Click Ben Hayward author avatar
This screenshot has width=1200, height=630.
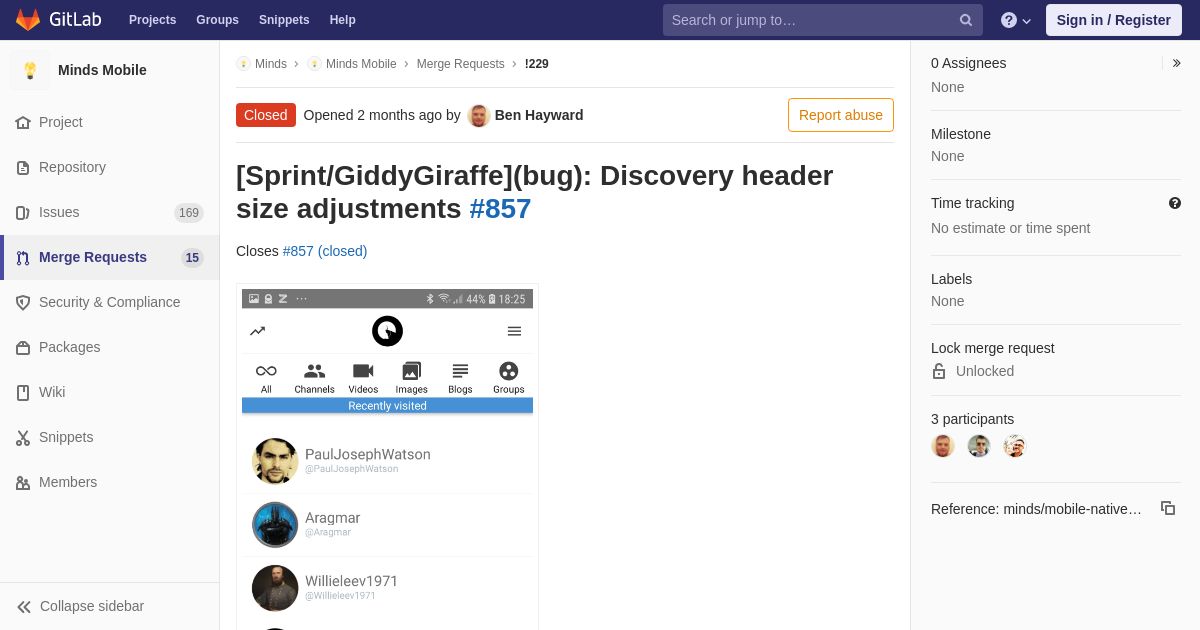[x=479, y=115]
